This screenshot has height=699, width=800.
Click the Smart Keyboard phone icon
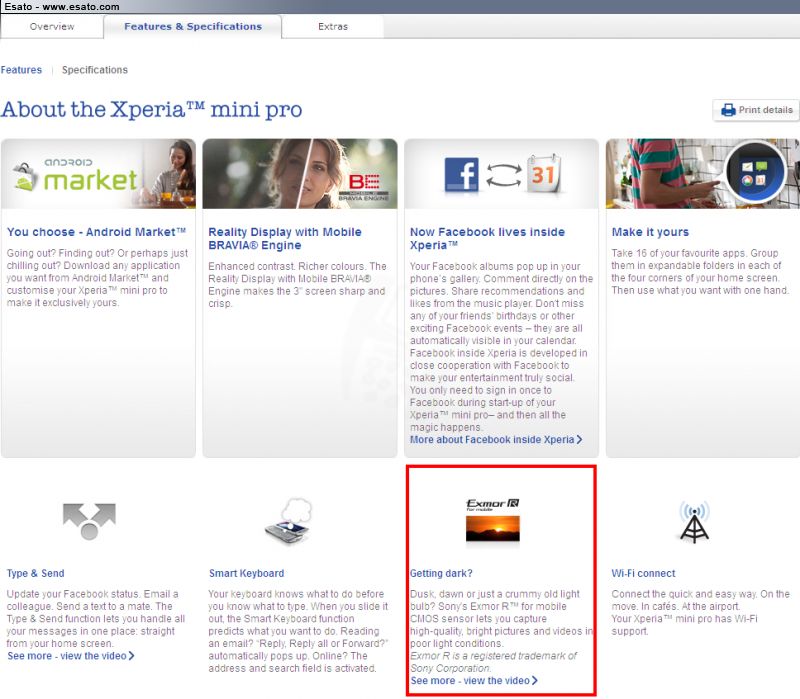pos(289,521)
